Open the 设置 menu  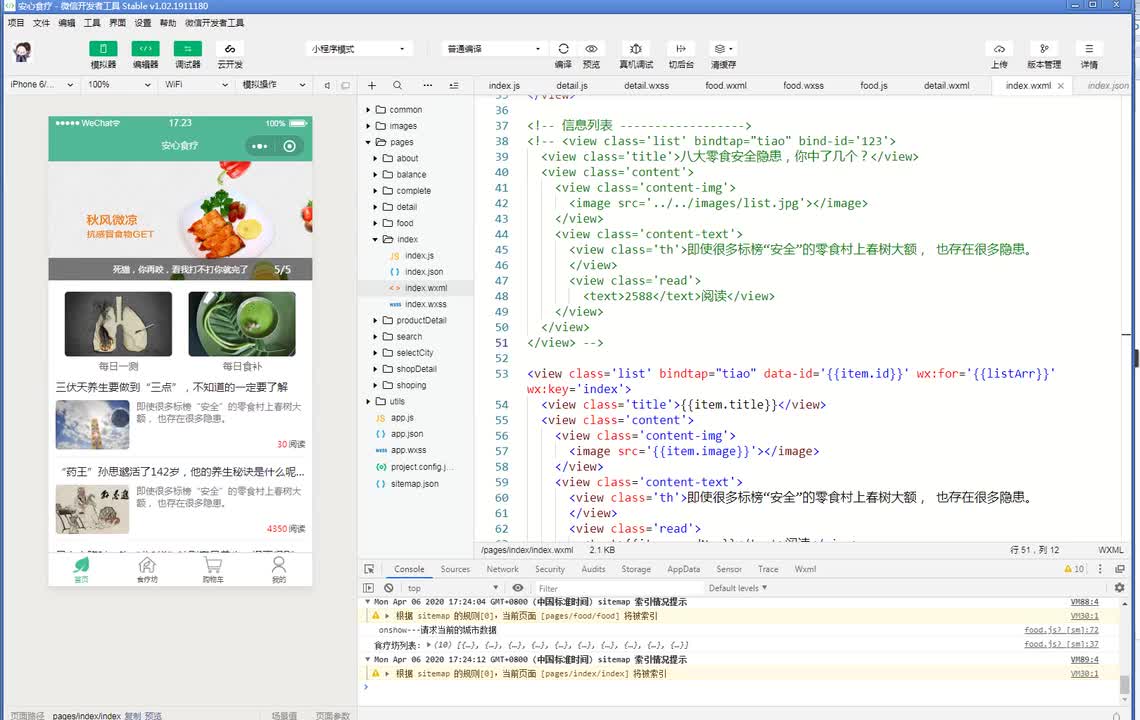(142, 23)
